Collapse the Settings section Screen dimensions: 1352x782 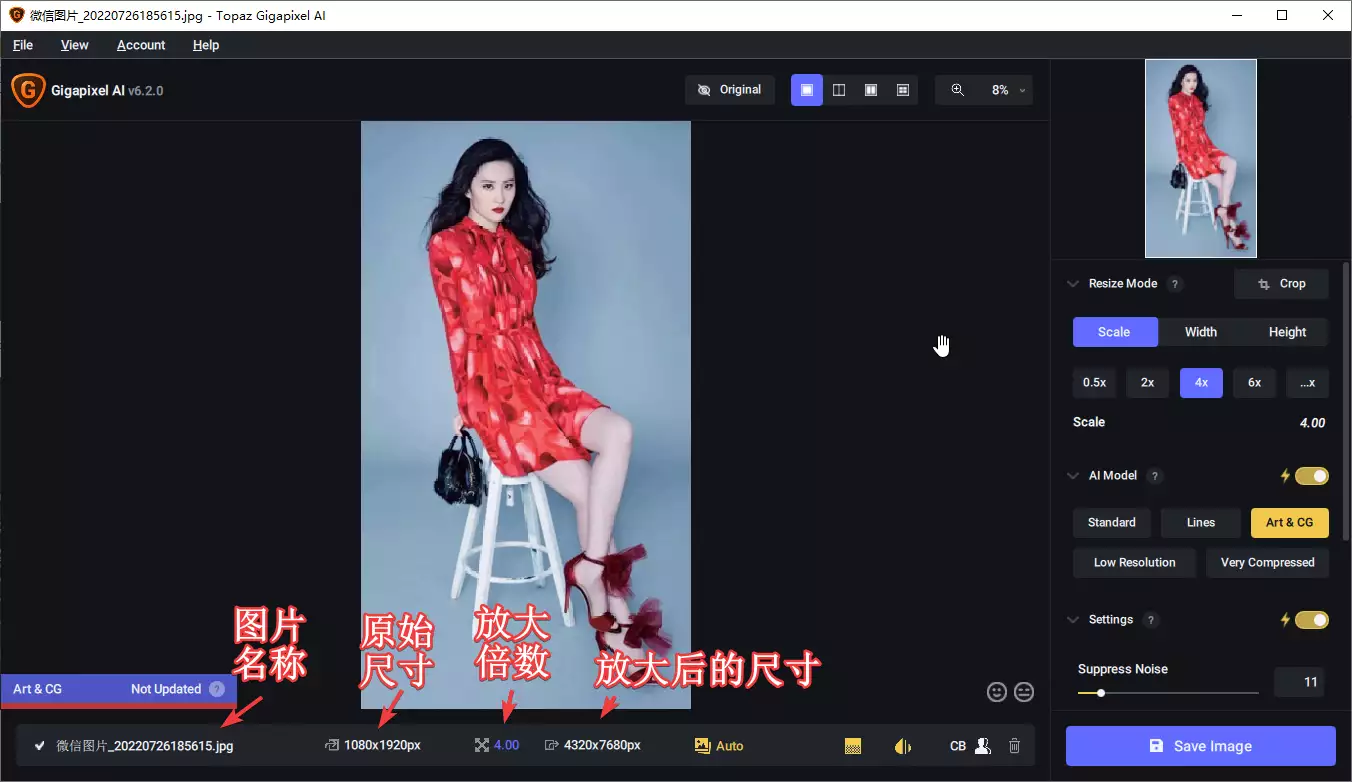pos(1073,620)
